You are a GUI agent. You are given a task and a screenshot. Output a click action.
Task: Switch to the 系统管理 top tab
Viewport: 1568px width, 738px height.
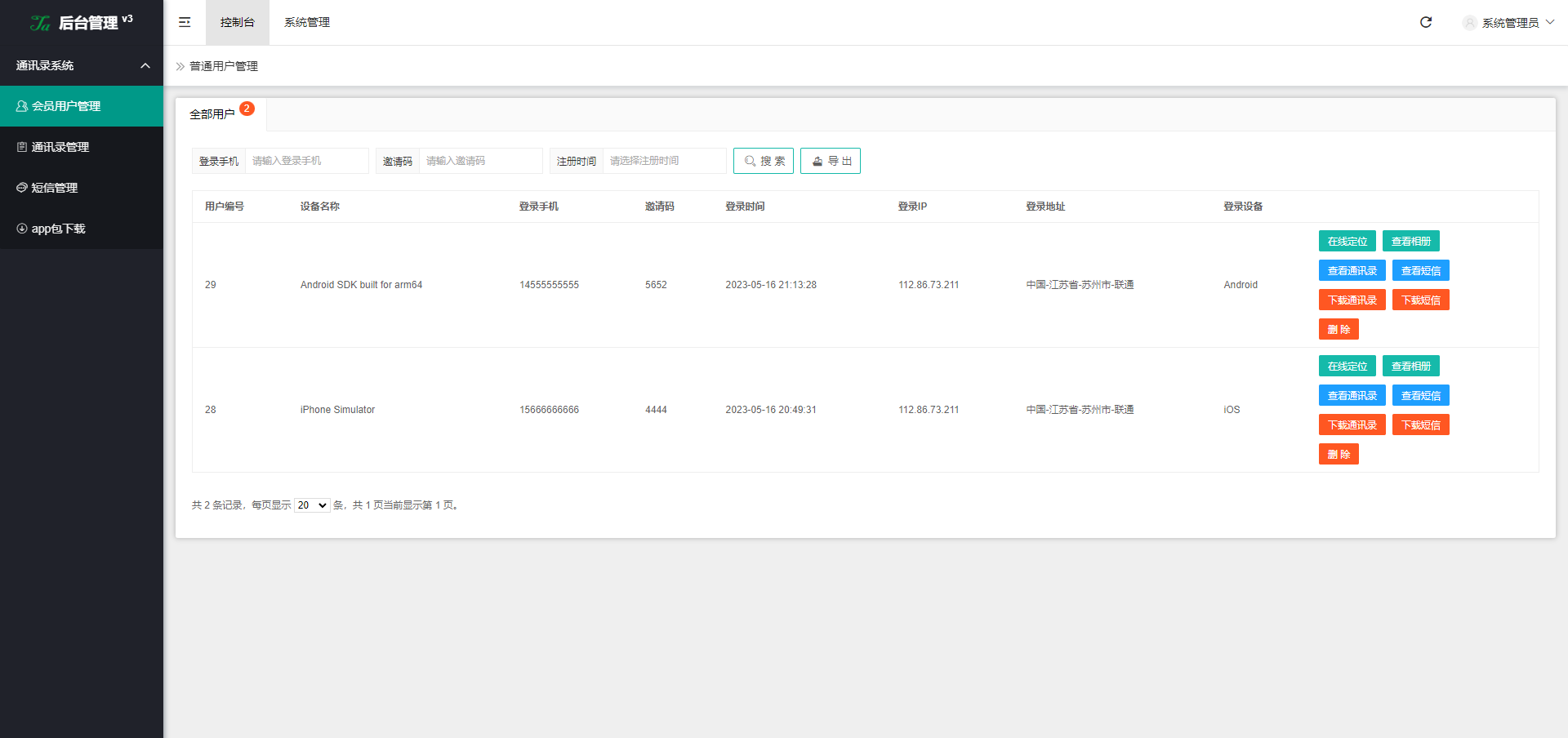[x=307, y=22]
